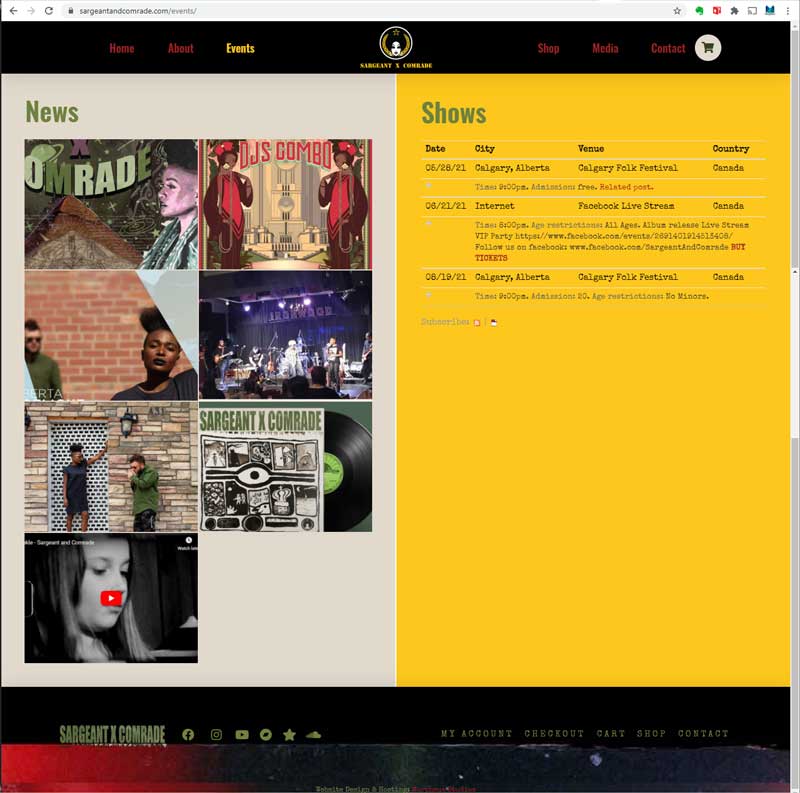Image resolution: width=800 pixels, height=793 pixels.
Task: Open the CART footer link
Action: coord(611,733)
